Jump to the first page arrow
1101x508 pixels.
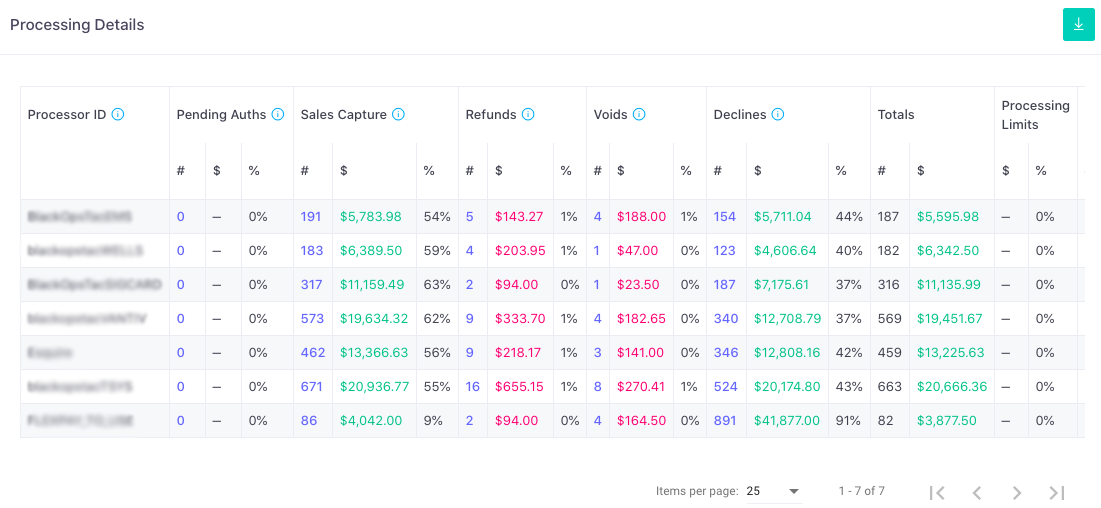[937, 492]
